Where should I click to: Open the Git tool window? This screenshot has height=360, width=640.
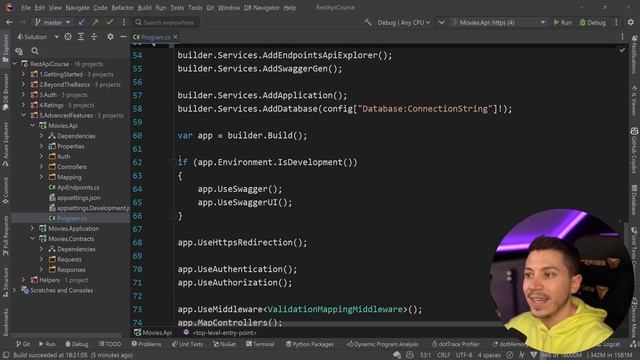coord(23,344)
